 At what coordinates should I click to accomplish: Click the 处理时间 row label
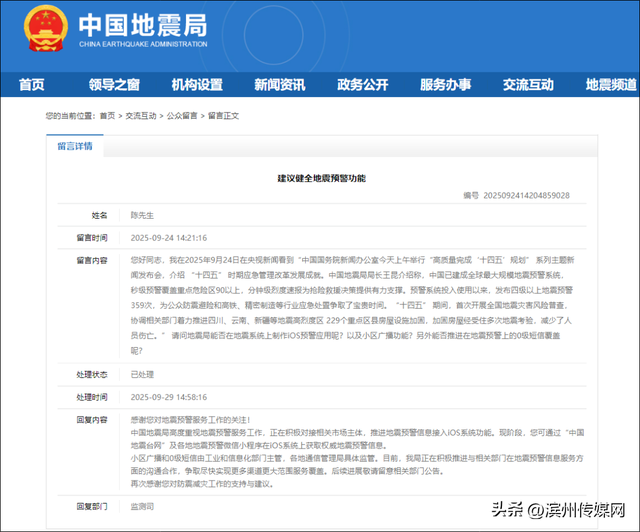(92, 397)
